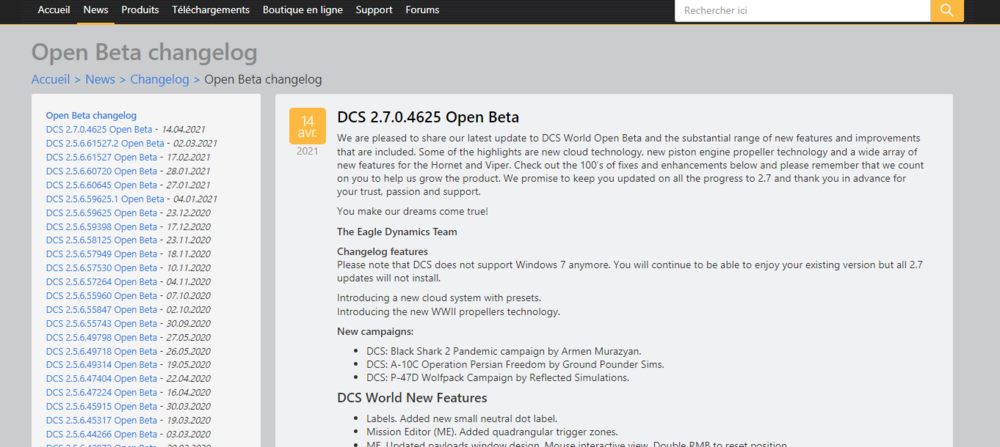Open Boutique en ligne menu item
Viewport: 1000px width, 447px height.
click(x=303, y=10)
